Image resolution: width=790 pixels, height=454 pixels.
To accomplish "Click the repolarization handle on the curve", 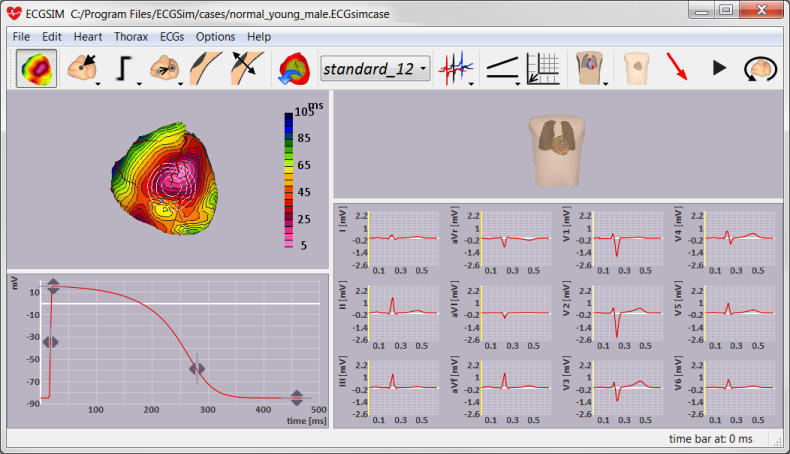I will click(x=197, y=369).
